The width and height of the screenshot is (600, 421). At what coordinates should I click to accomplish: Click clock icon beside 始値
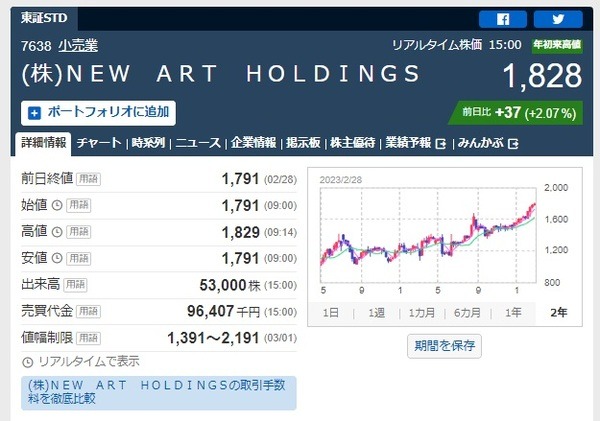(57, 206)
